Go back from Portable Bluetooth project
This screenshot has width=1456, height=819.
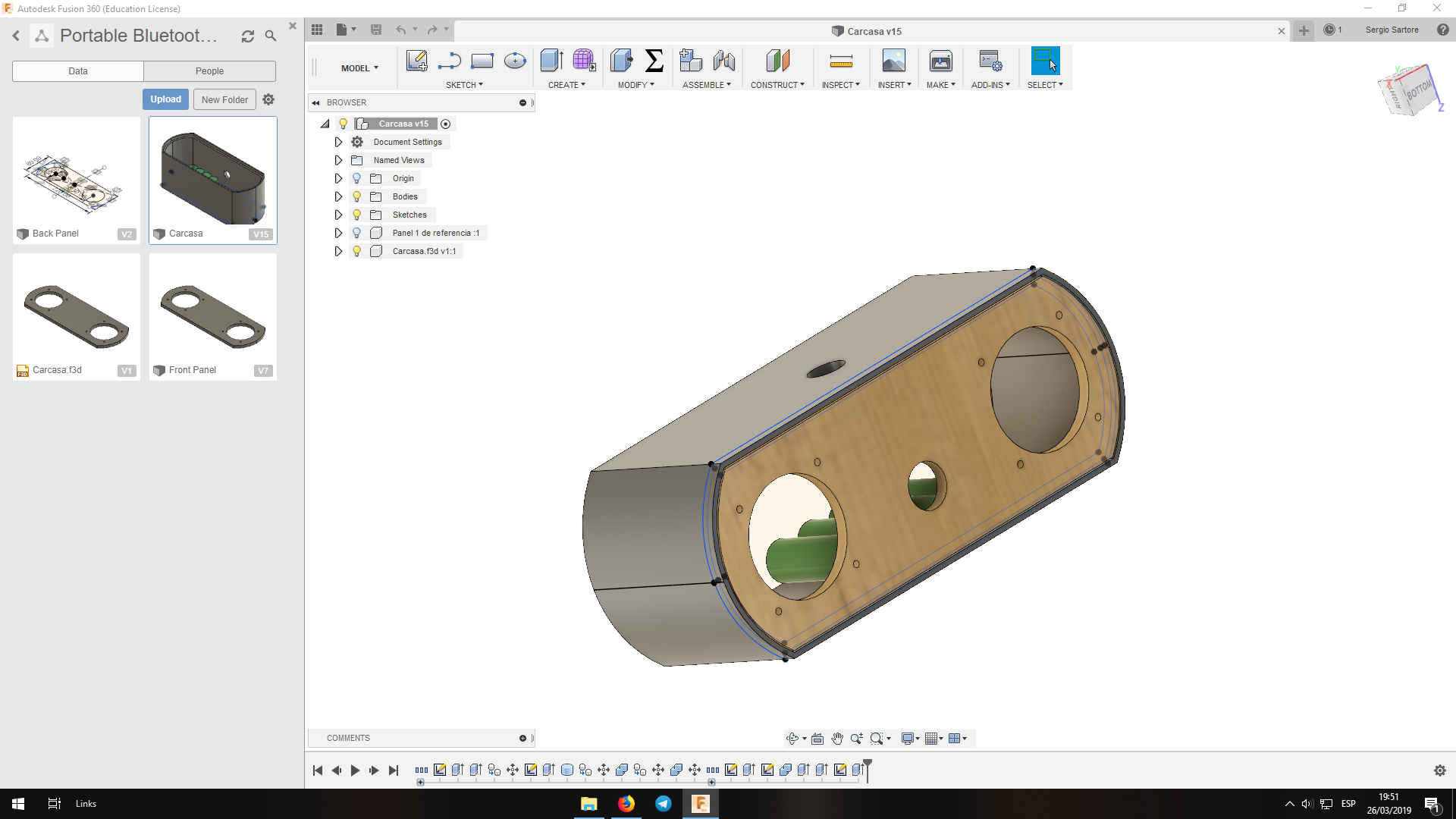[x=16, y=36]
